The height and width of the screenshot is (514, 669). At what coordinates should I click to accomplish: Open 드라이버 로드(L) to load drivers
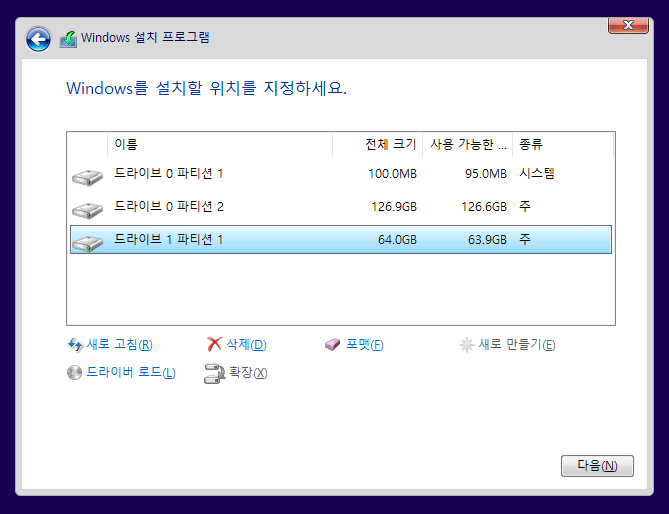click(131, 372)
